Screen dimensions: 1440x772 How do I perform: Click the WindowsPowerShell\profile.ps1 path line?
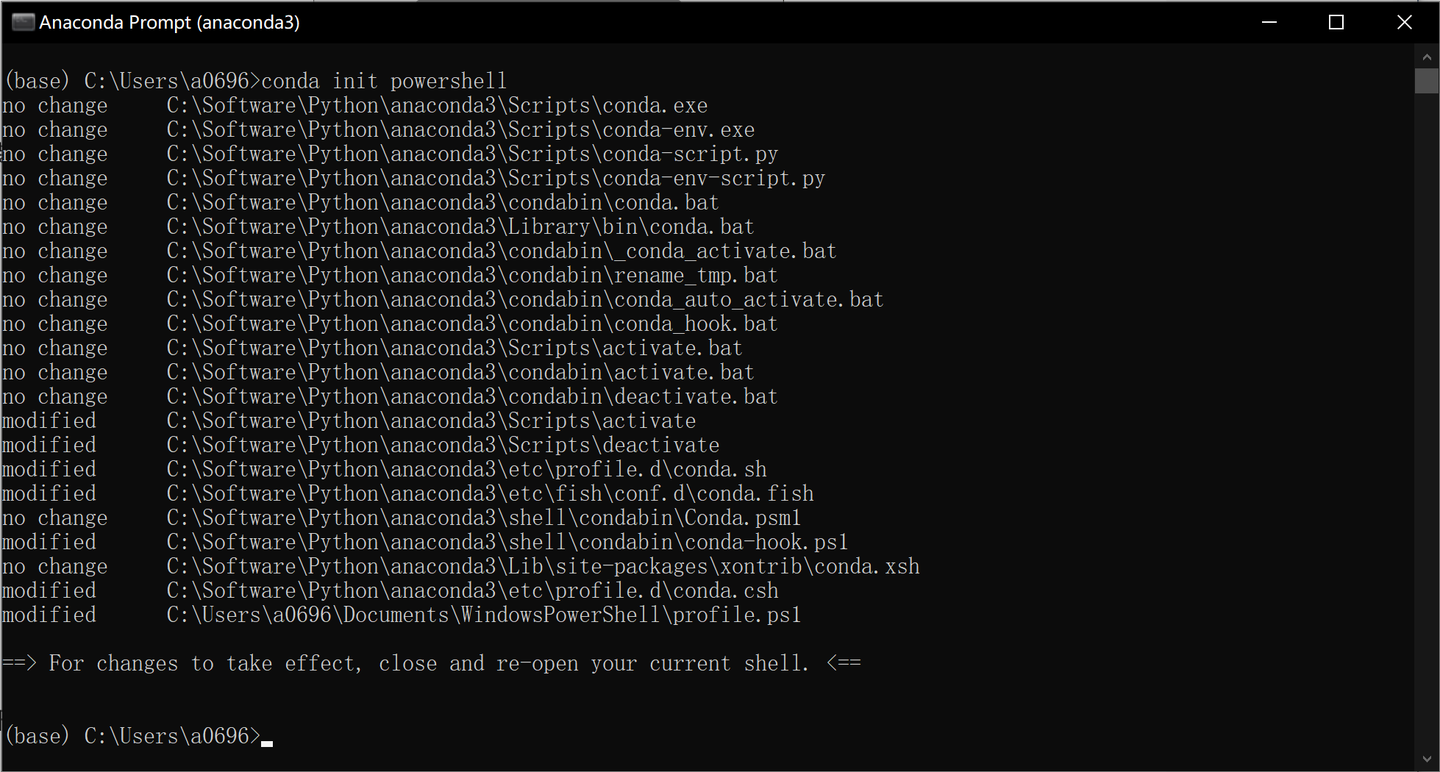(483, 615)
